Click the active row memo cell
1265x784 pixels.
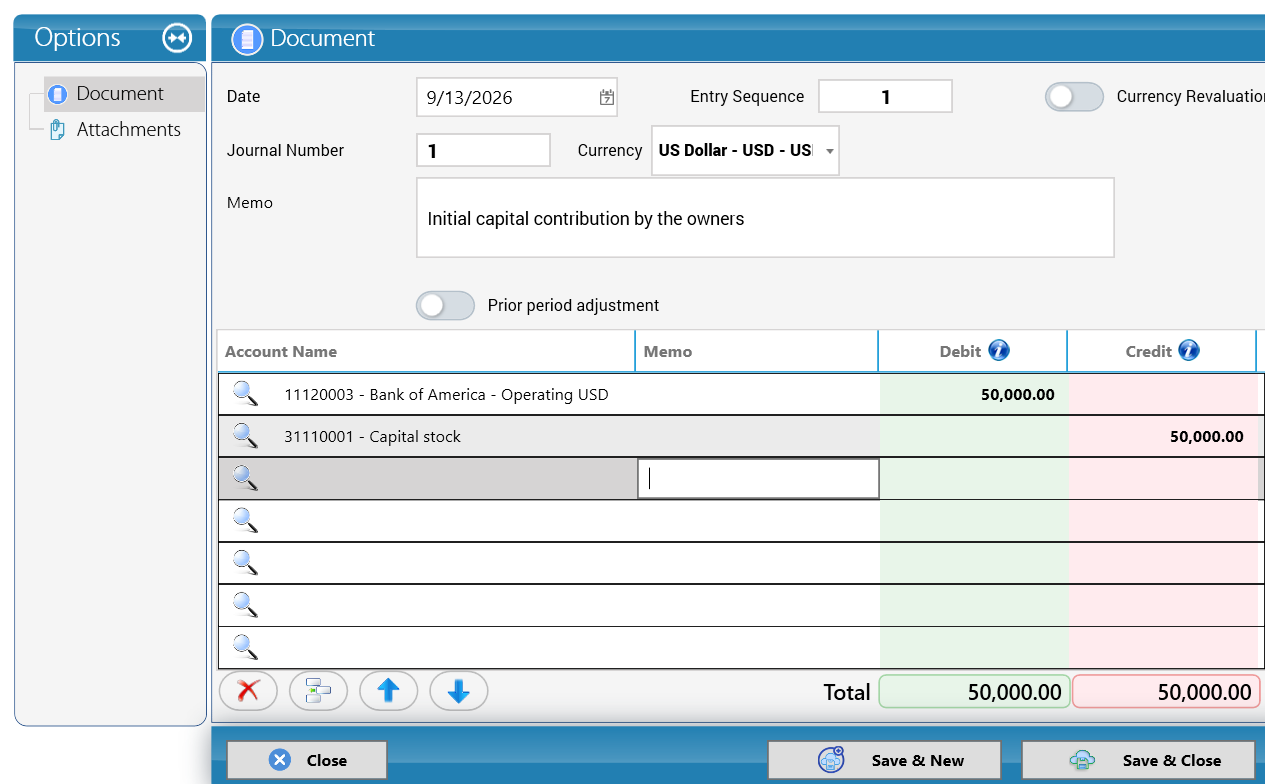758,479
